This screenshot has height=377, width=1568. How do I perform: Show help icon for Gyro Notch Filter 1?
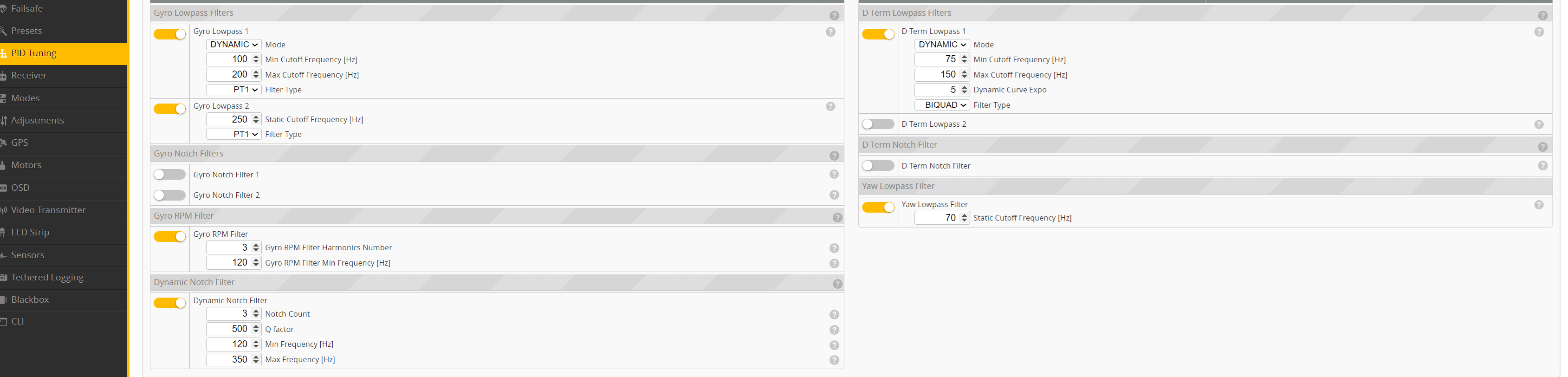[834, 174]
